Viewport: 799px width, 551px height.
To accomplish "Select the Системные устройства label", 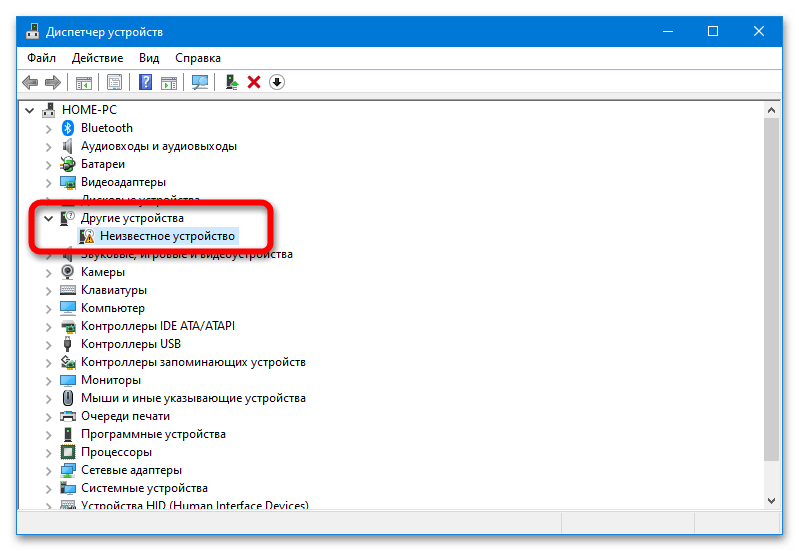I will point(144,488).
